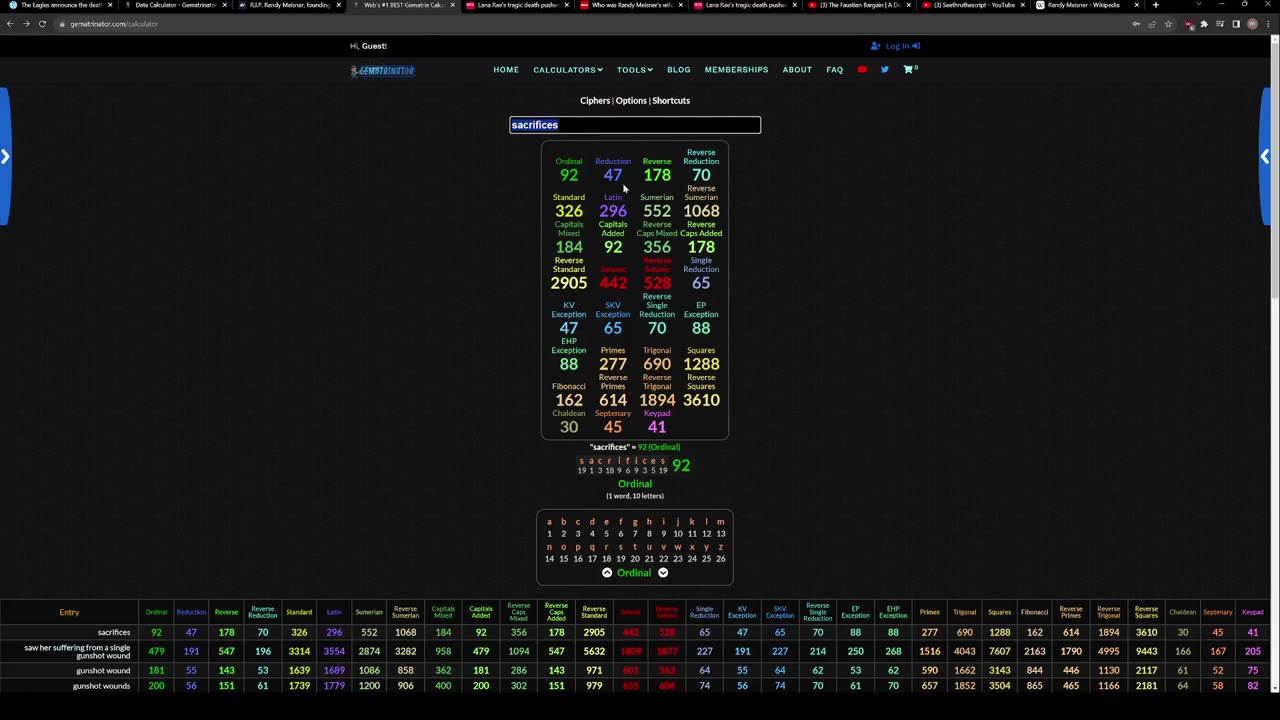Select the Reverse value 178

(x=657, y=175)
